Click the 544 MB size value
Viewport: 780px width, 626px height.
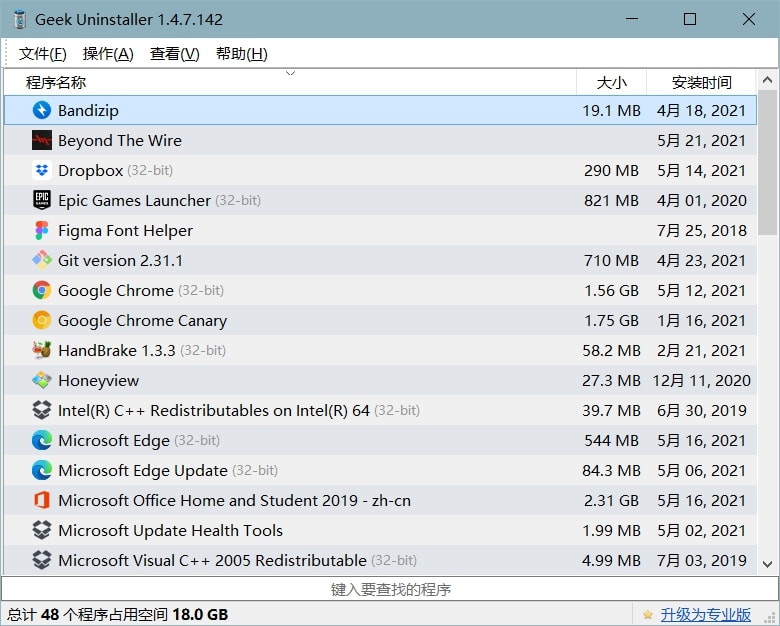click(x=611, y=440)
